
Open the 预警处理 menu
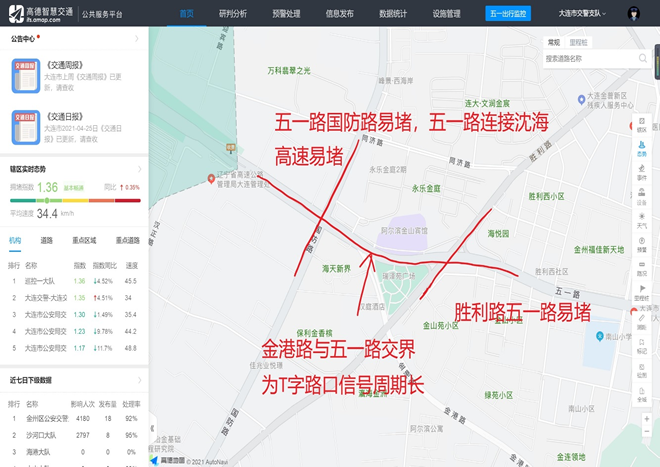pos(286,14)
